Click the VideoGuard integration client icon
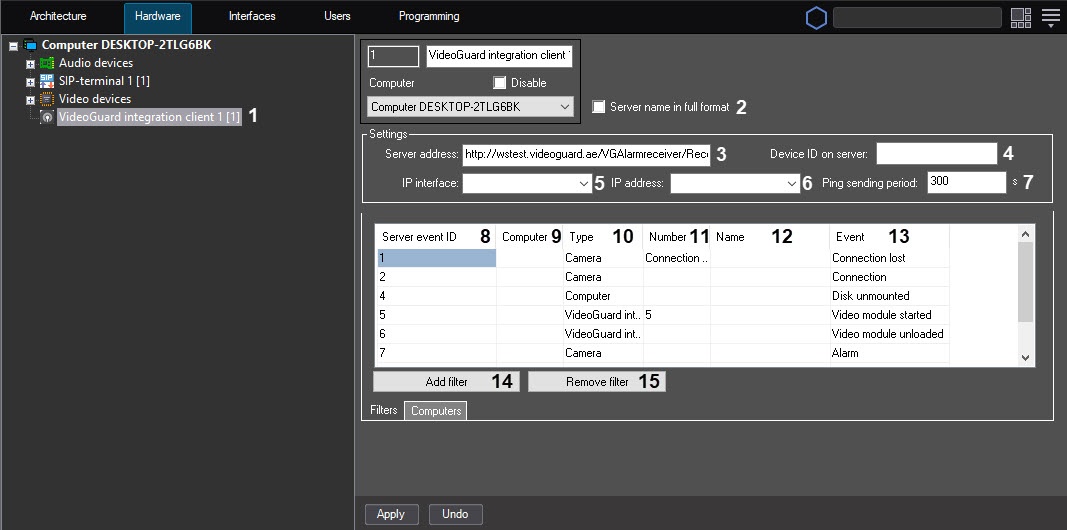 coord(47,117)
